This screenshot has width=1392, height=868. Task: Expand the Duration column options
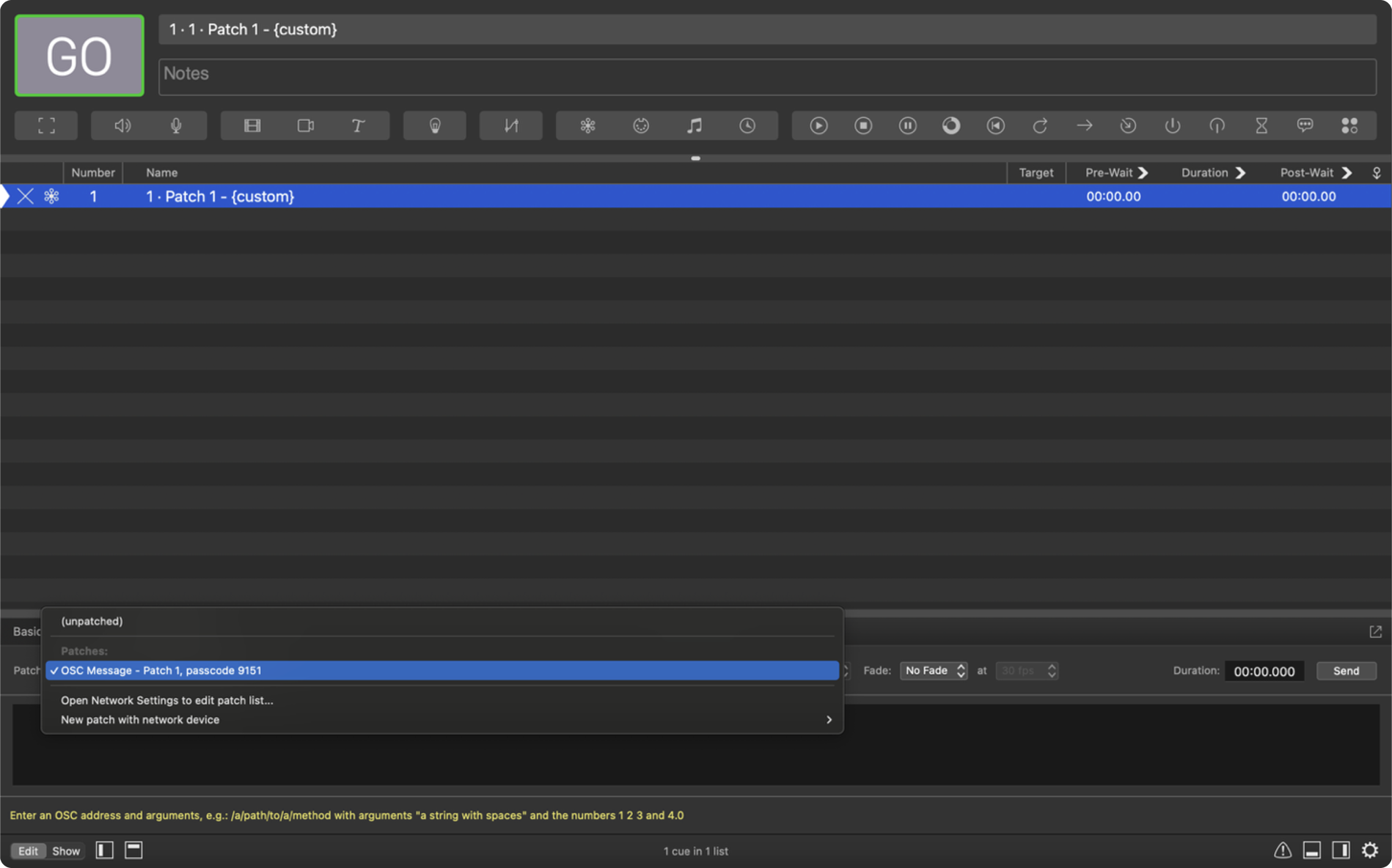(1241, 172)
